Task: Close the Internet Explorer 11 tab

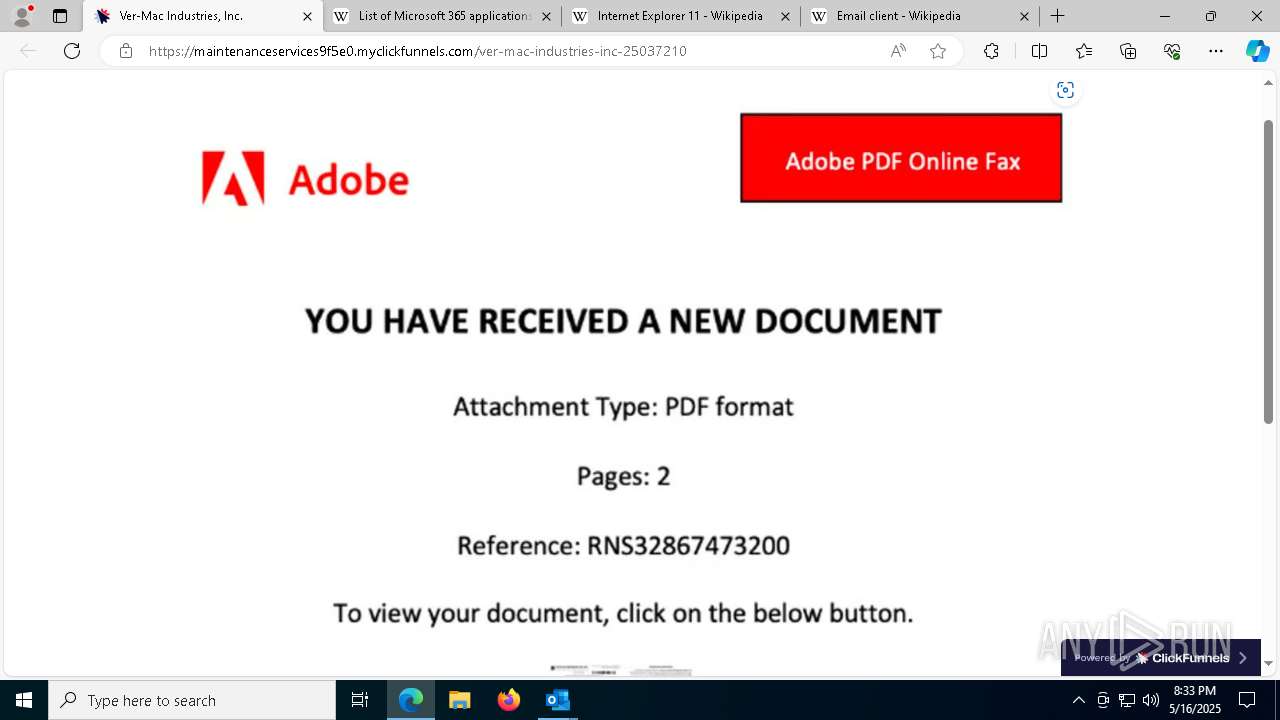Action: (785, 16)
